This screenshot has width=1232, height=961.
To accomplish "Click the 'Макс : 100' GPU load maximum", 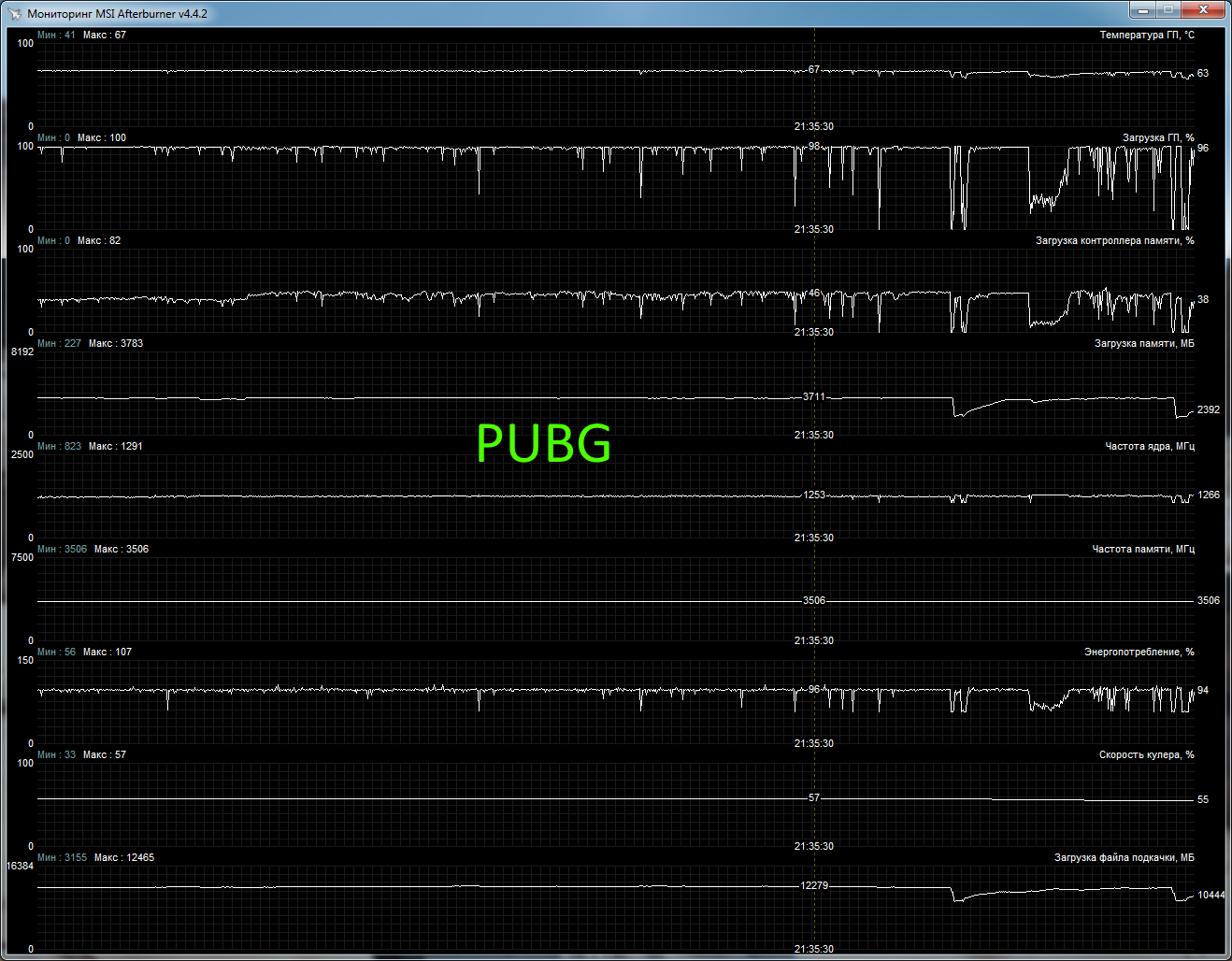I will pyautogui.click(x=102, y=138).
